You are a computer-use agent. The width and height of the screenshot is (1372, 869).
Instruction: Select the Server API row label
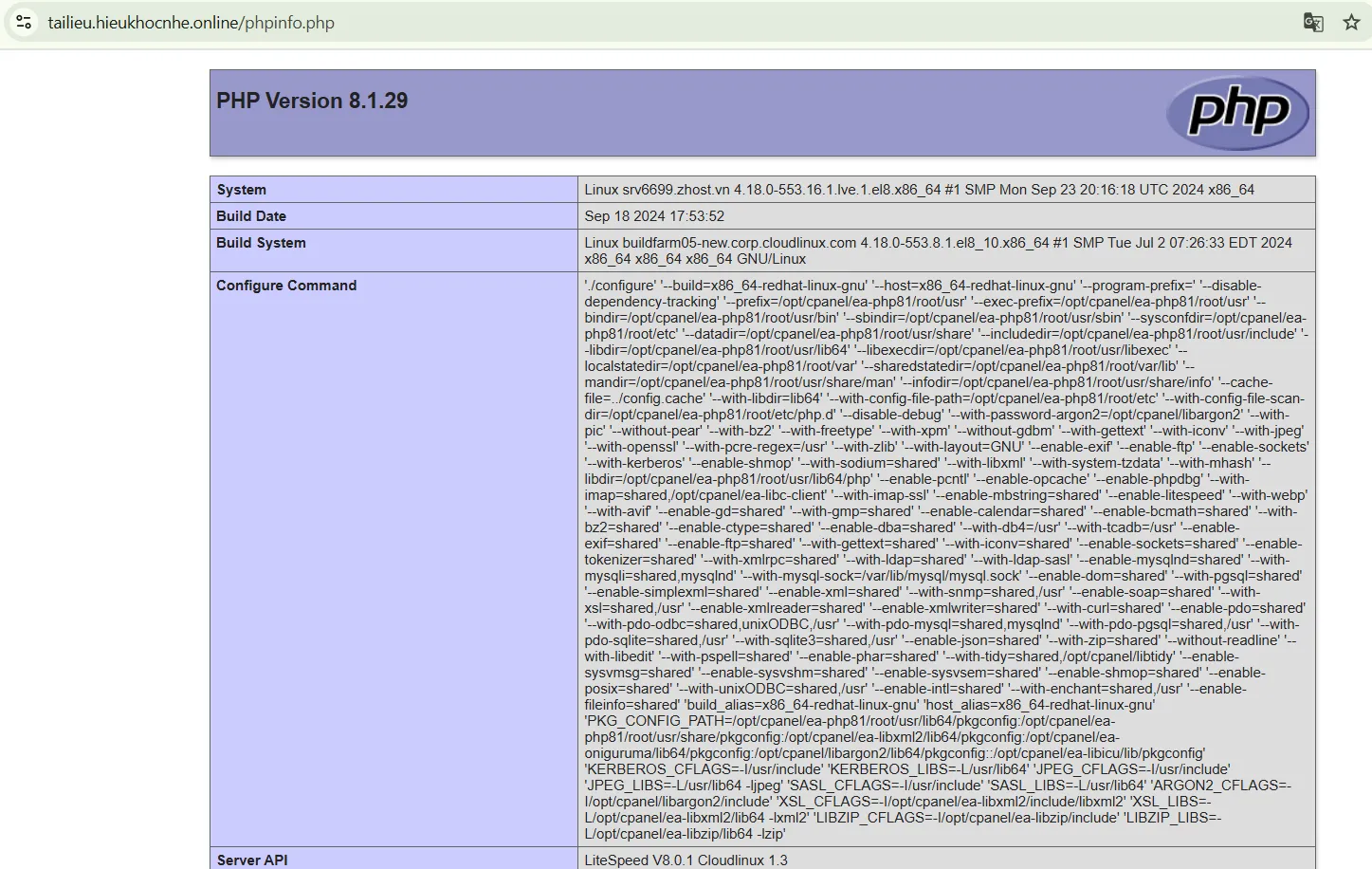click(252, 860)
